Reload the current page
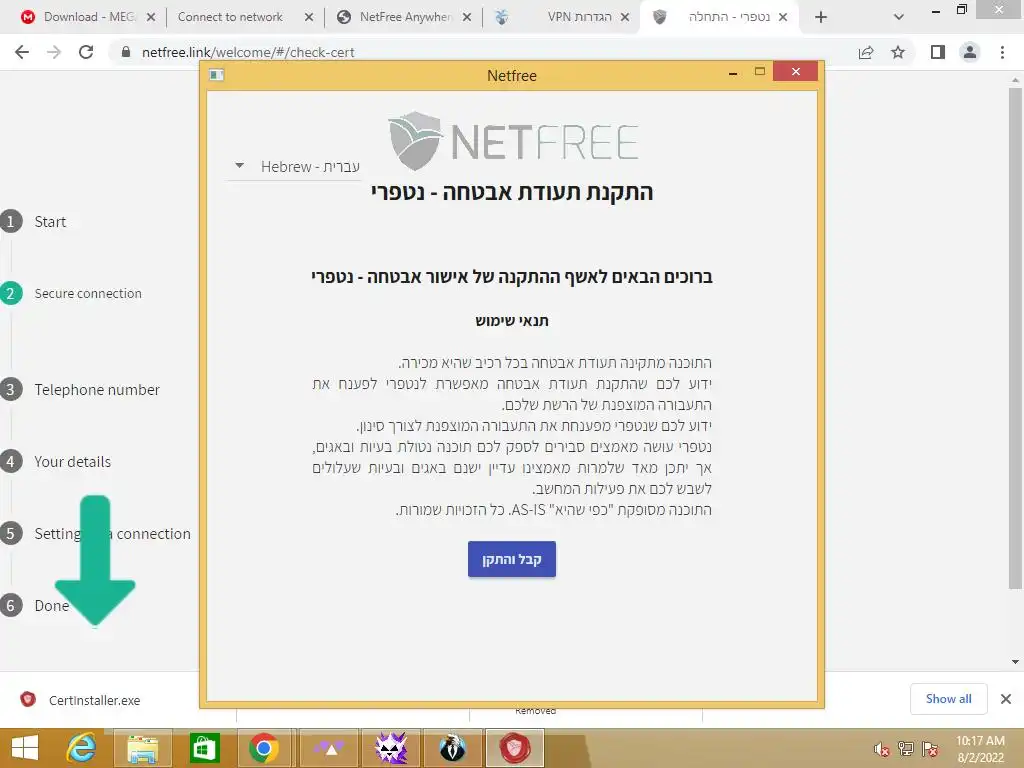 pos(86,52)
